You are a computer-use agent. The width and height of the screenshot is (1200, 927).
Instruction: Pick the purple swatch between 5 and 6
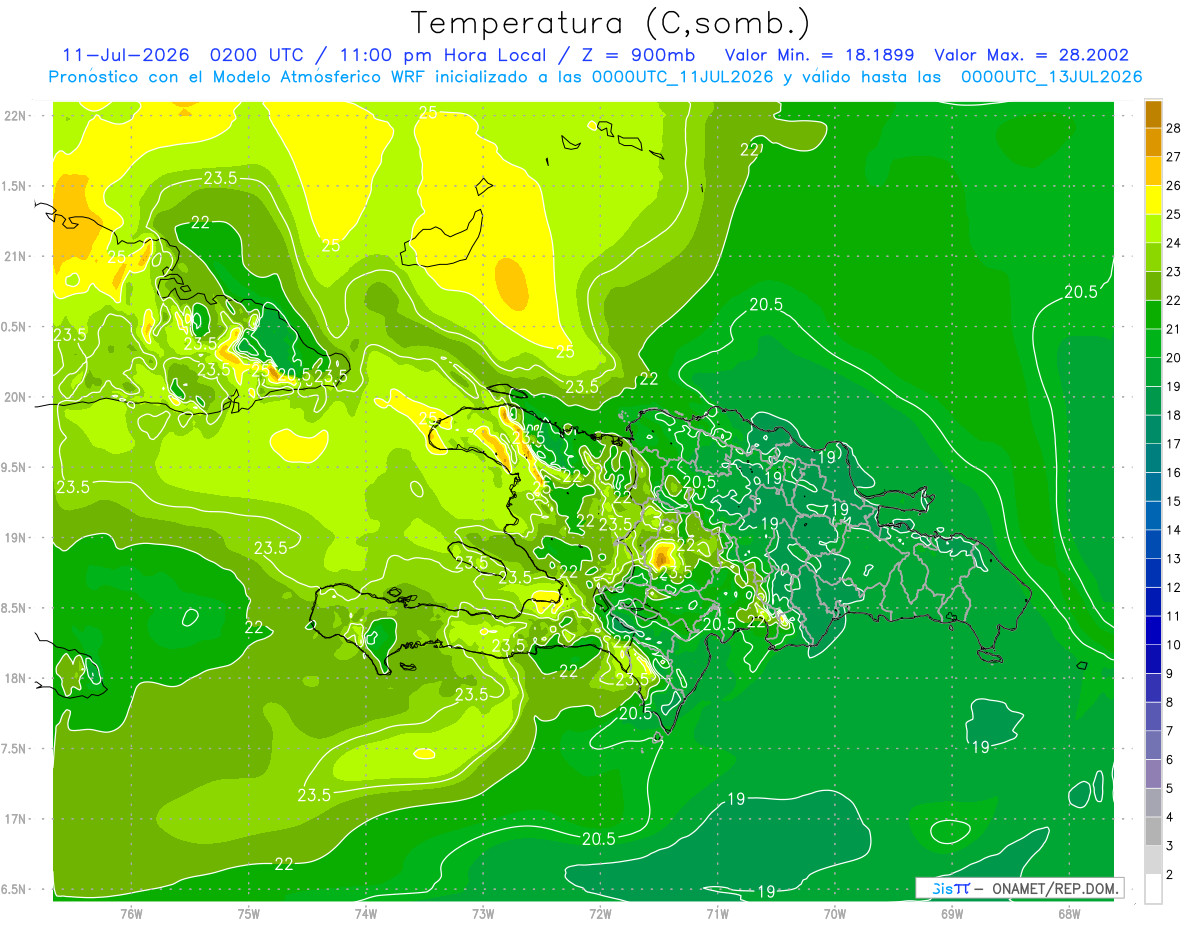pyautogui.click(x=1153, y=774)
